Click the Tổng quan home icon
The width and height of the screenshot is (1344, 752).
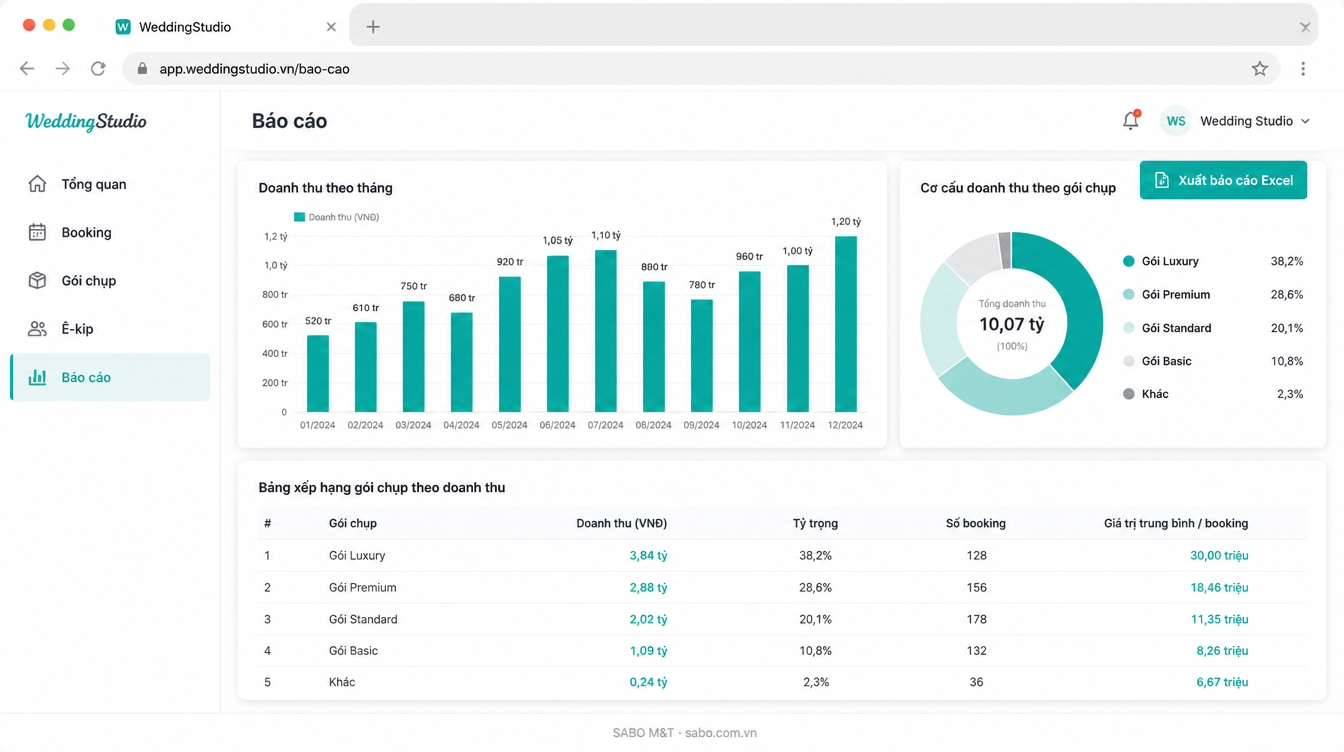pos(37,184)
